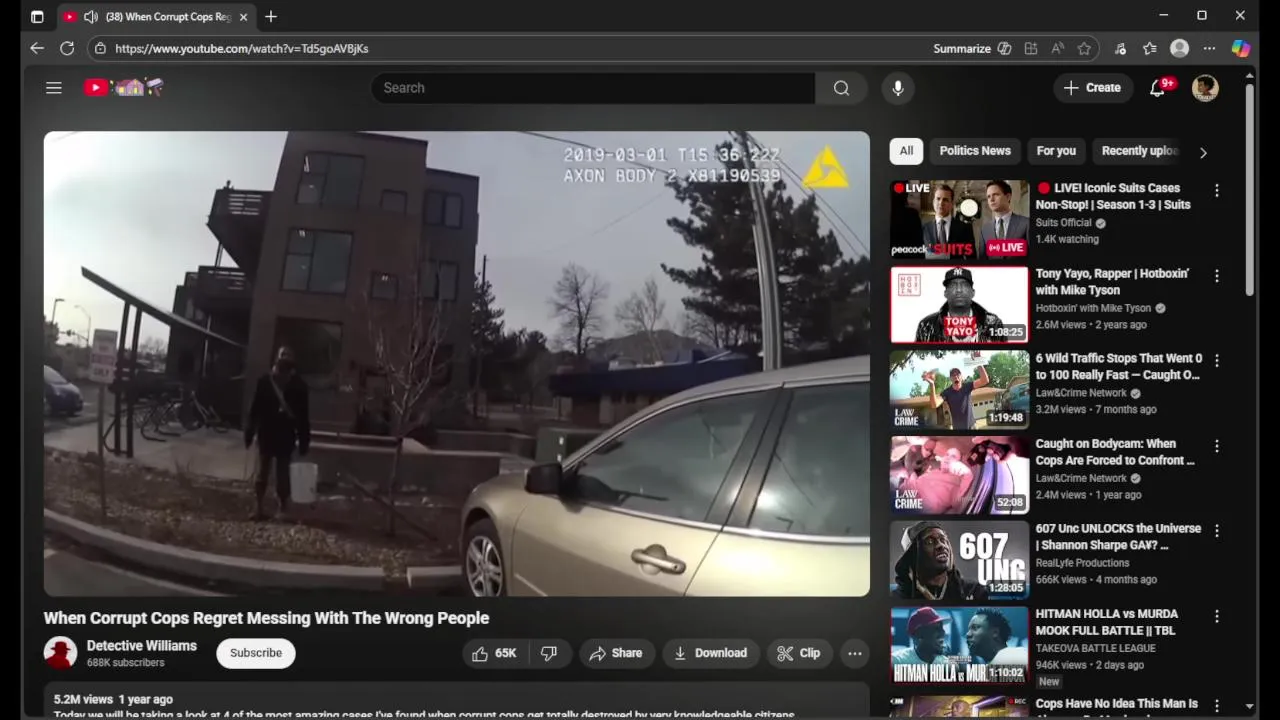The image size is (1280, 720).
Task: Create a clip of the video
Action: click(799, 653)
